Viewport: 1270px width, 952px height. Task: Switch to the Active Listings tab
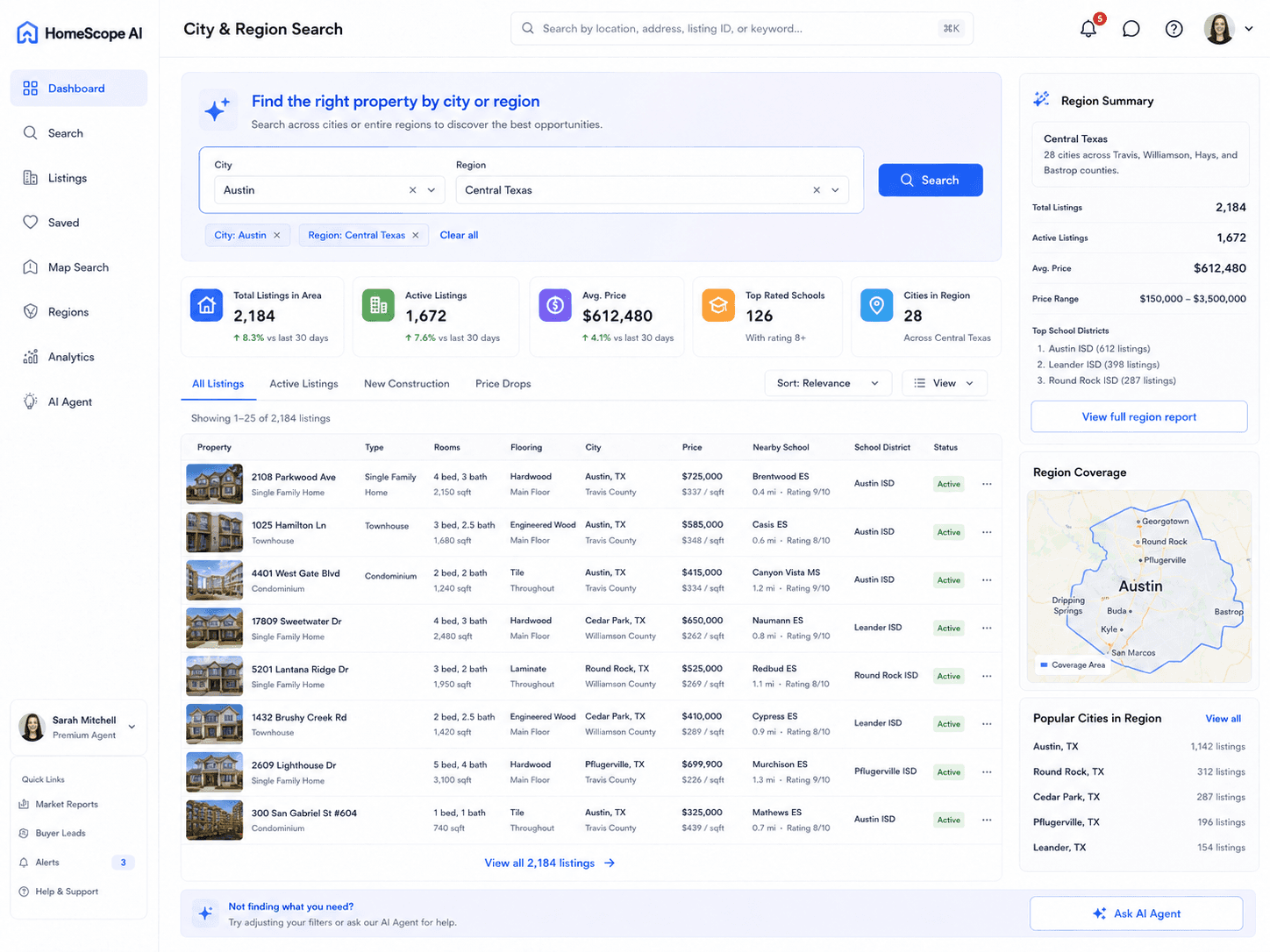coord(303,384)
